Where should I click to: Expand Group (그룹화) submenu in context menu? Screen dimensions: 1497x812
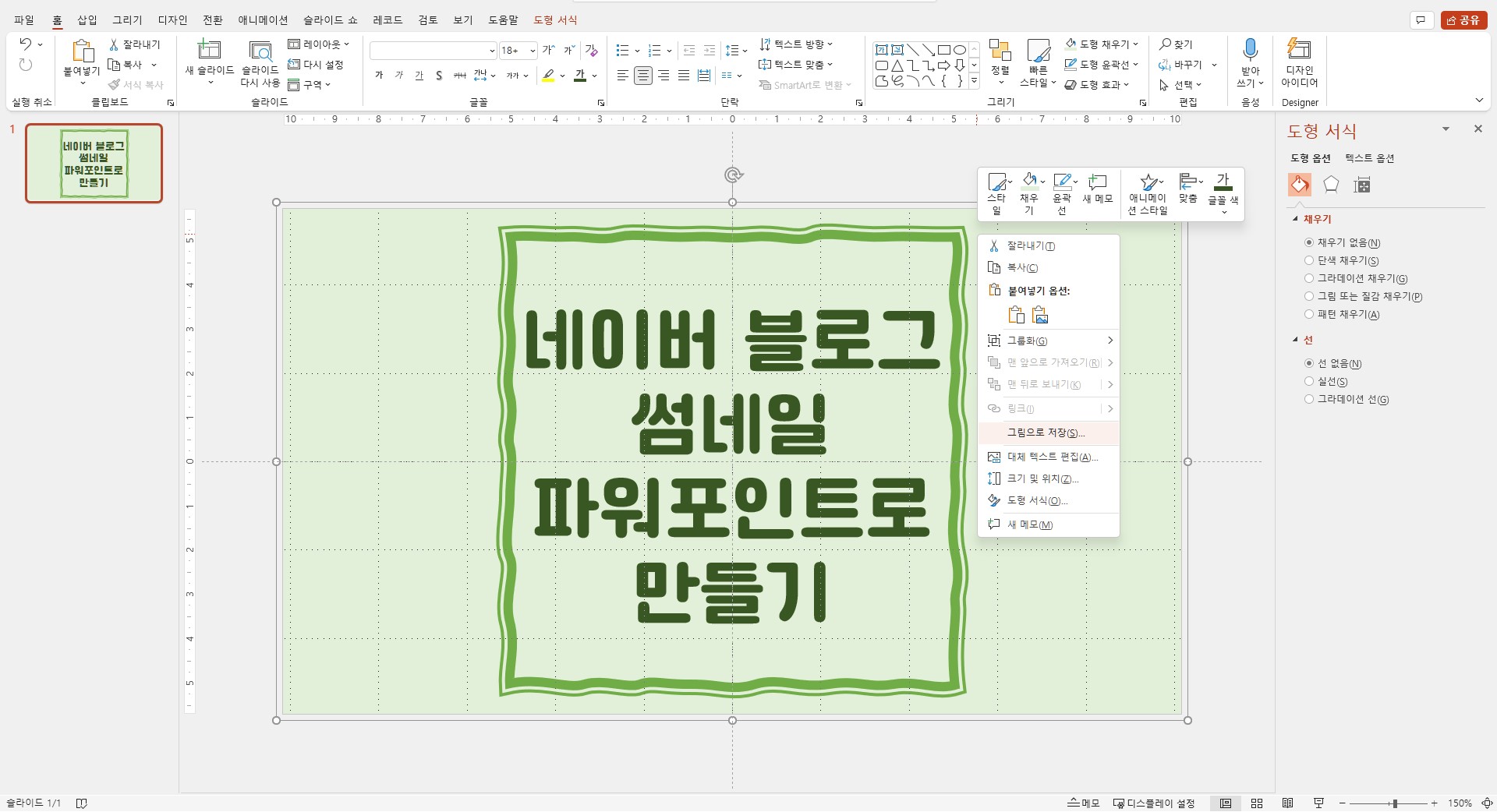pos(1049,341)
